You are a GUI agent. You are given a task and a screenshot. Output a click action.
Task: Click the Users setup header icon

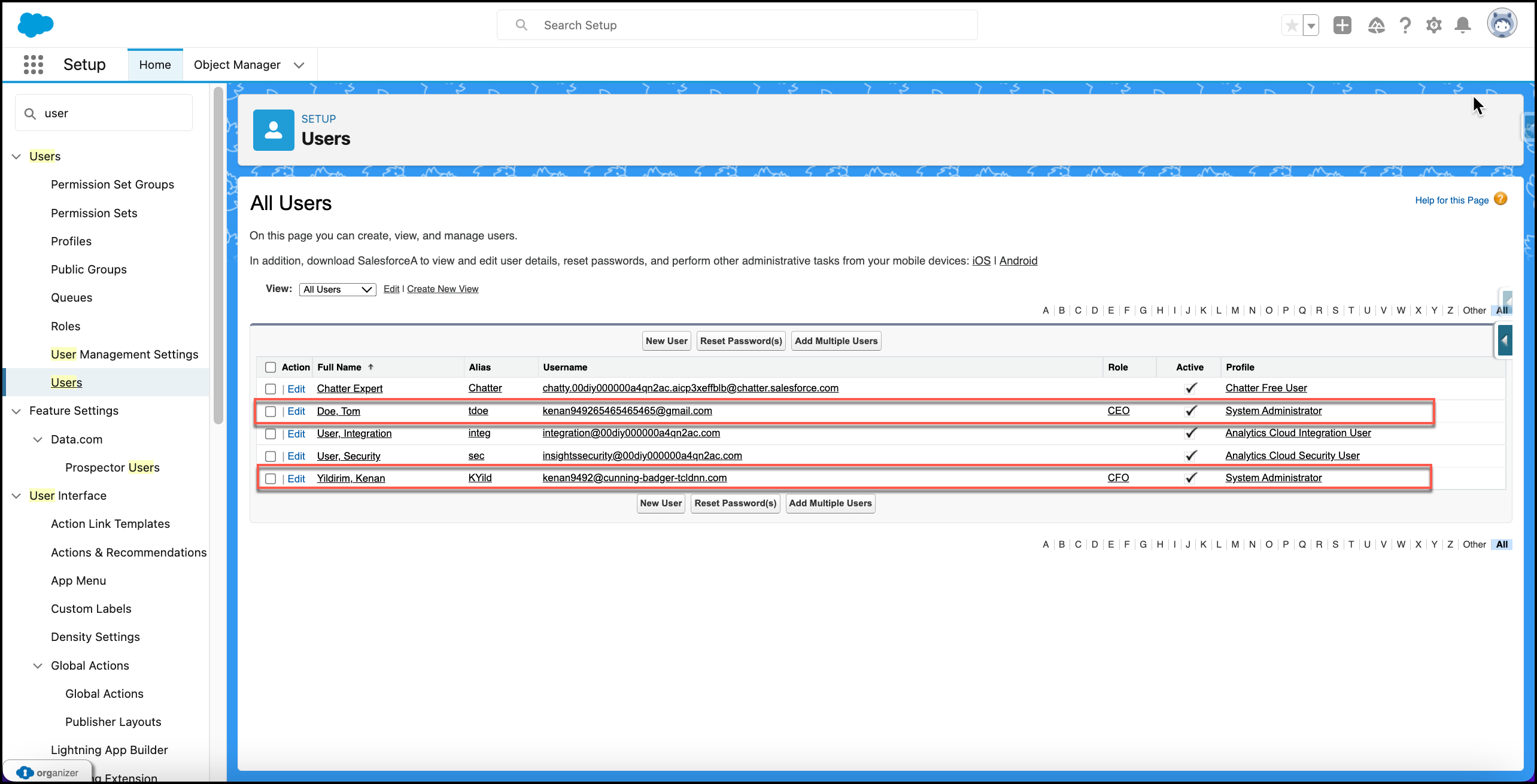click(274, 130)
